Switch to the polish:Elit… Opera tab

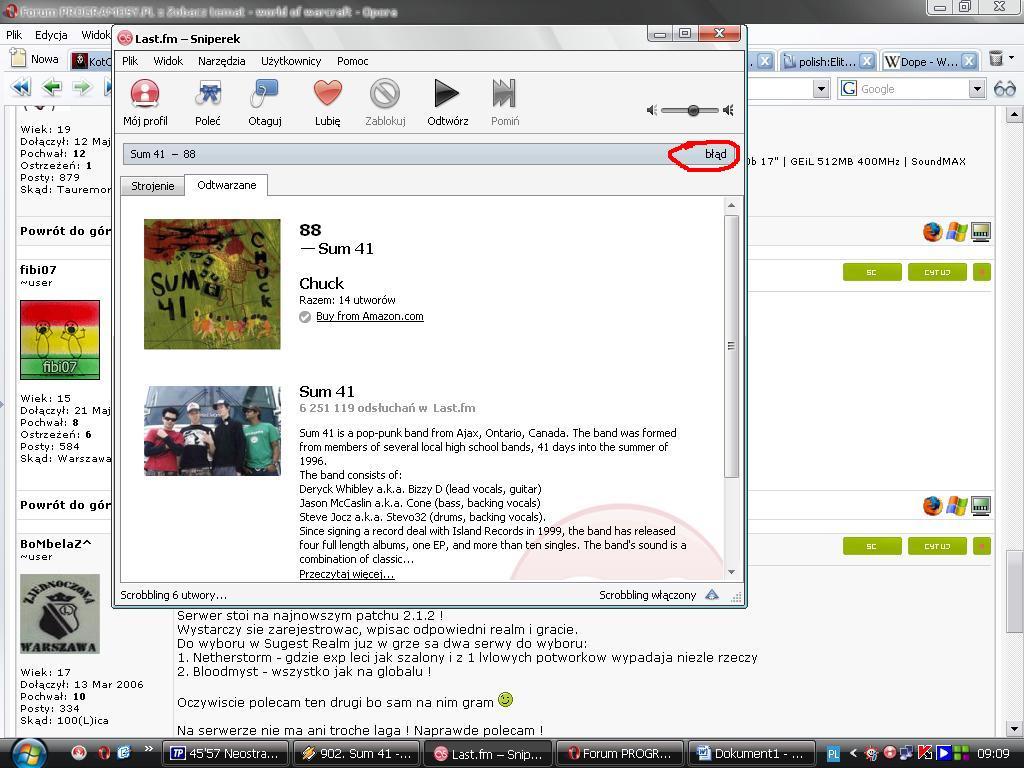[x=826, y=61]
